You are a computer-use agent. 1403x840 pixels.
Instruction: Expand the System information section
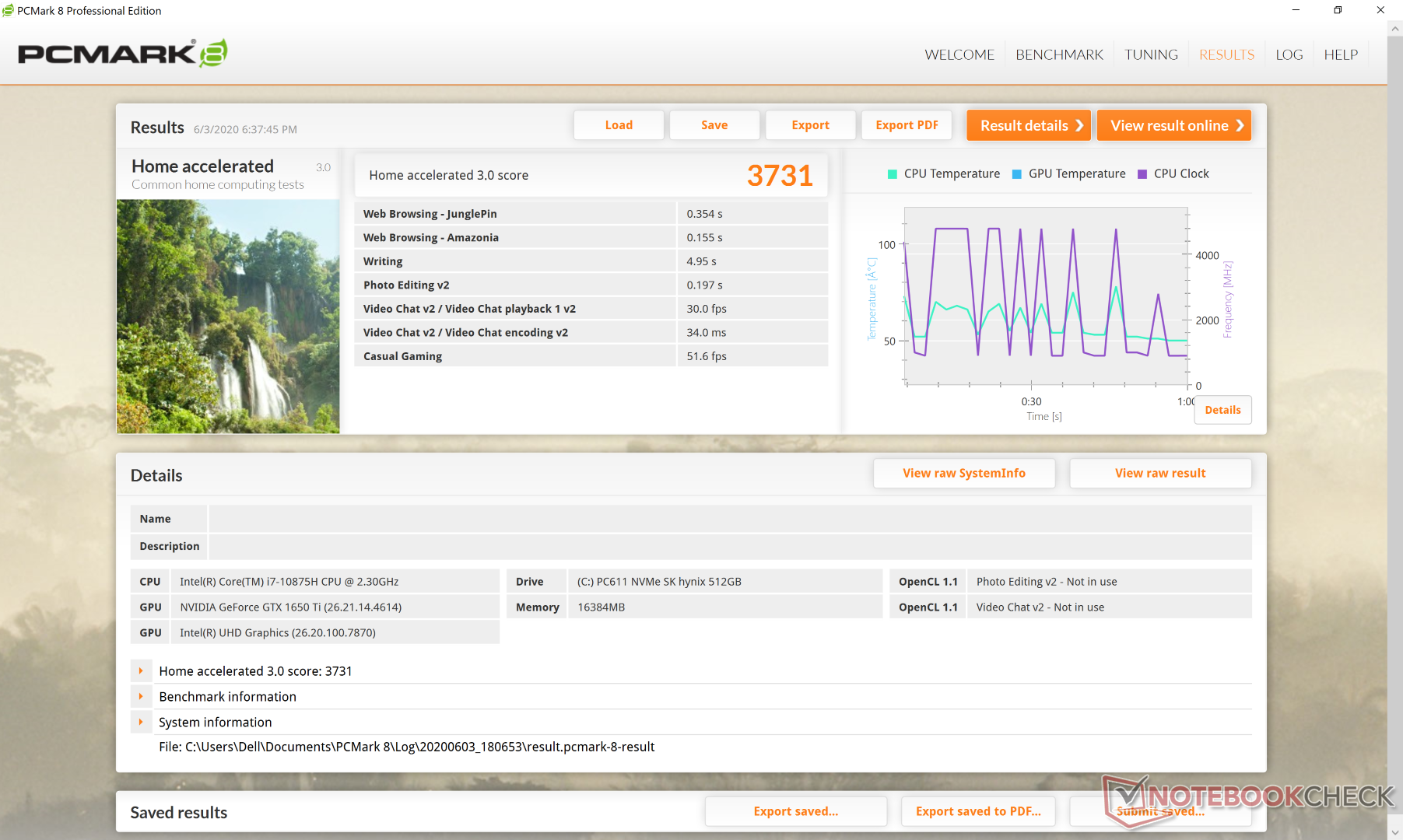[141, 722]
